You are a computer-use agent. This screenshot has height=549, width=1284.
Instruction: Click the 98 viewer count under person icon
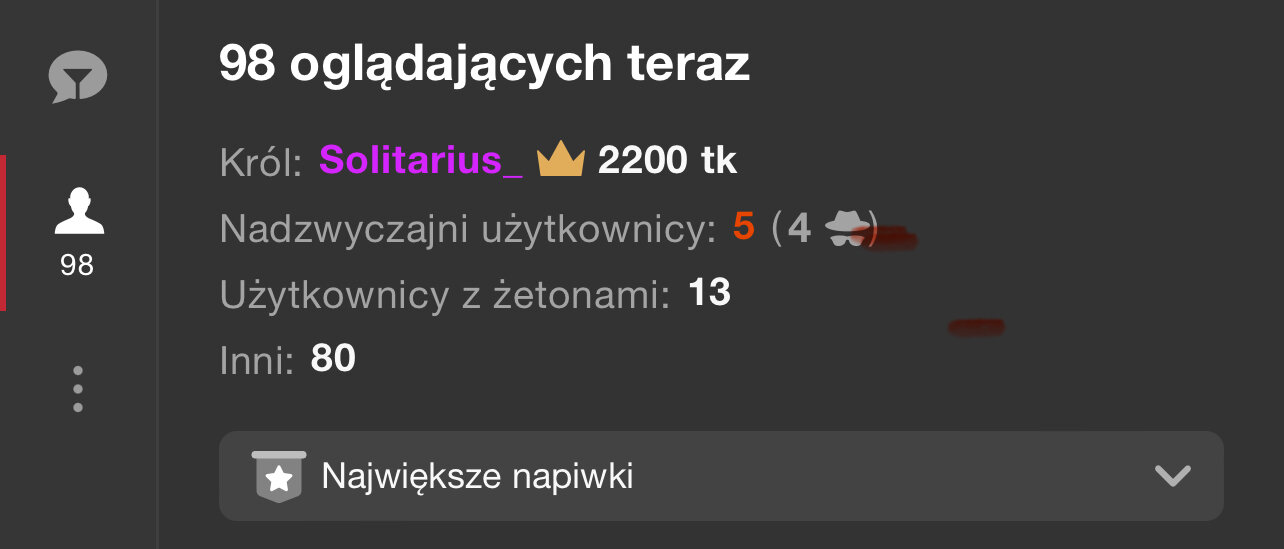[x=77, y=265]
